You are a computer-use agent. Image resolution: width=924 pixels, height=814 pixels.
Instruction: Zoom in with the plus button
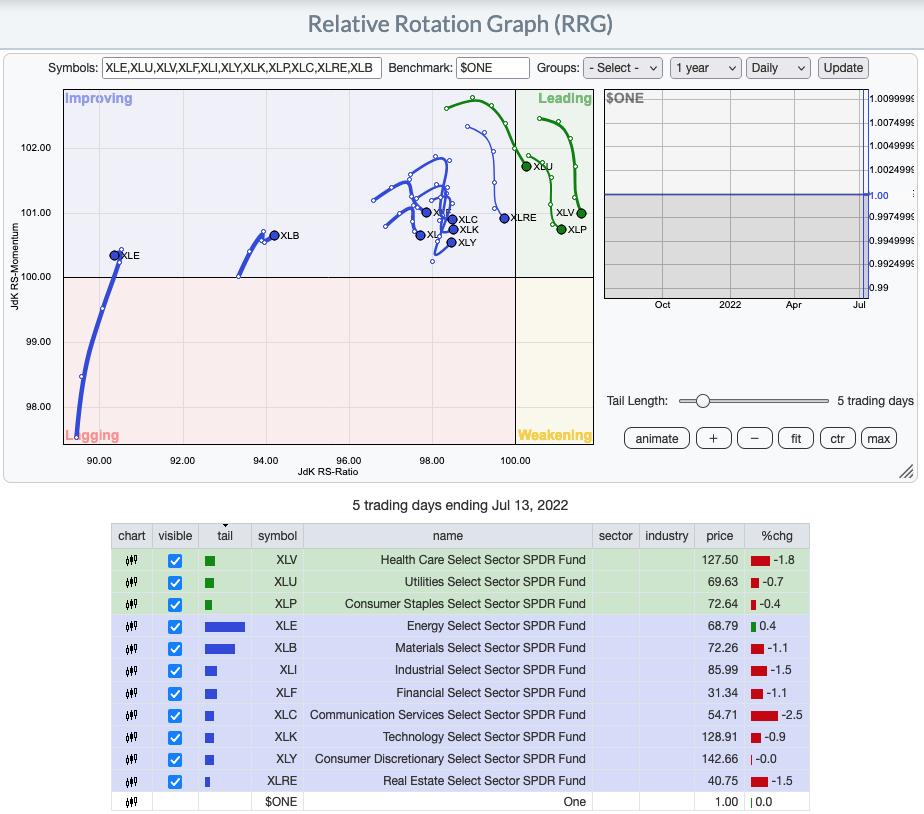713,439
